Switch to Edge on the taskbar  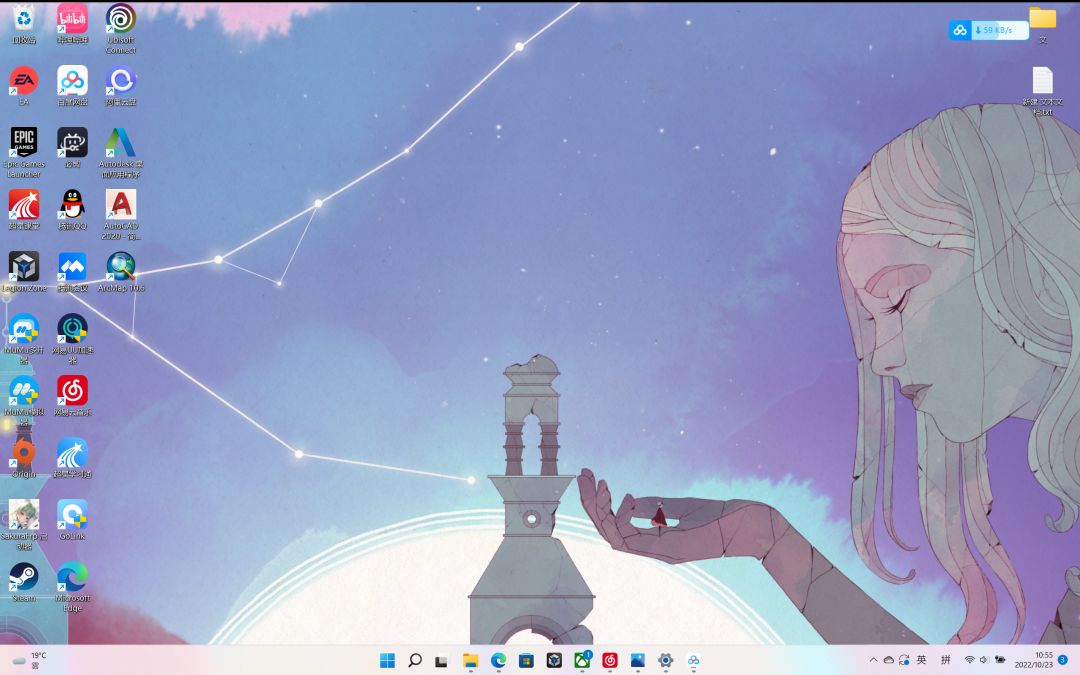[498, 661]
